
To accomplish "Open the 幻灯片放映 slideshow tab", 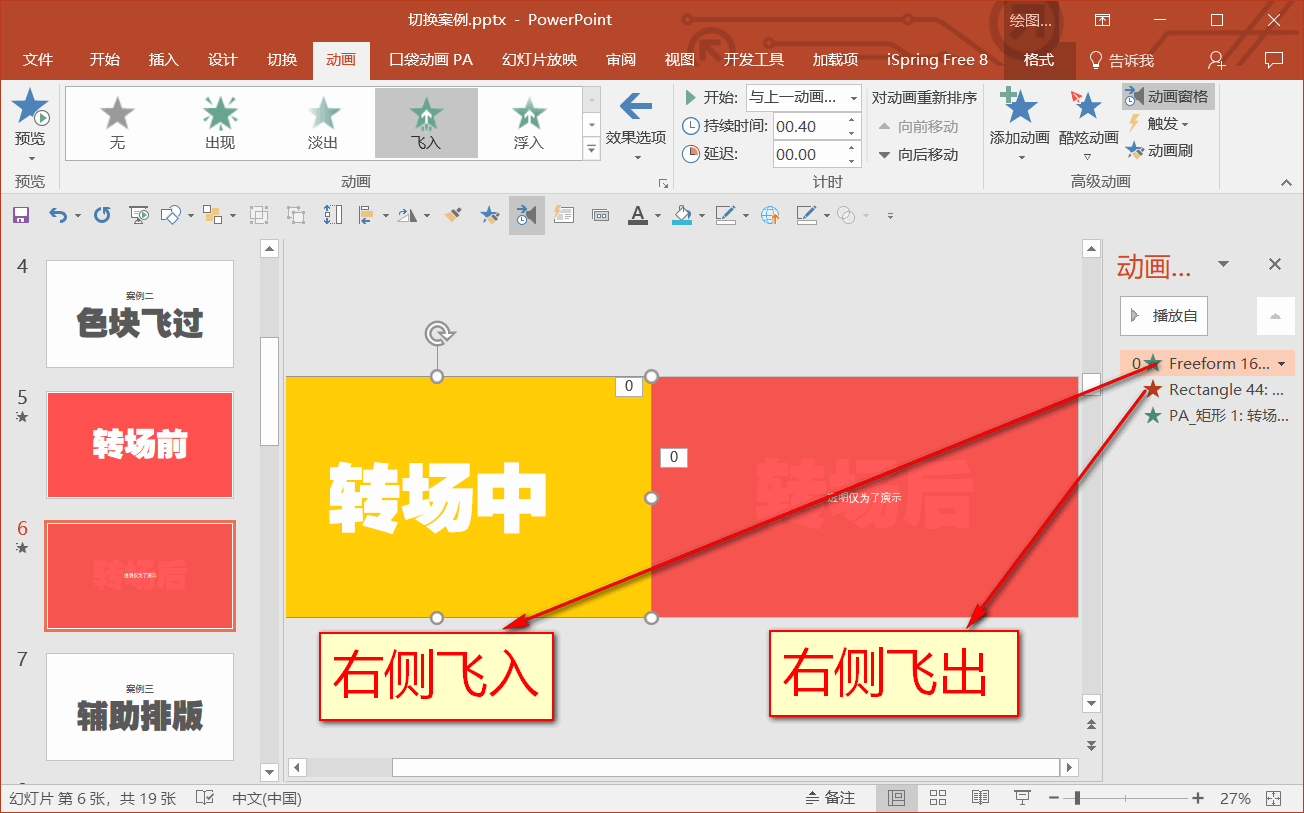I will pyautogui.click(x=540, y=60).
